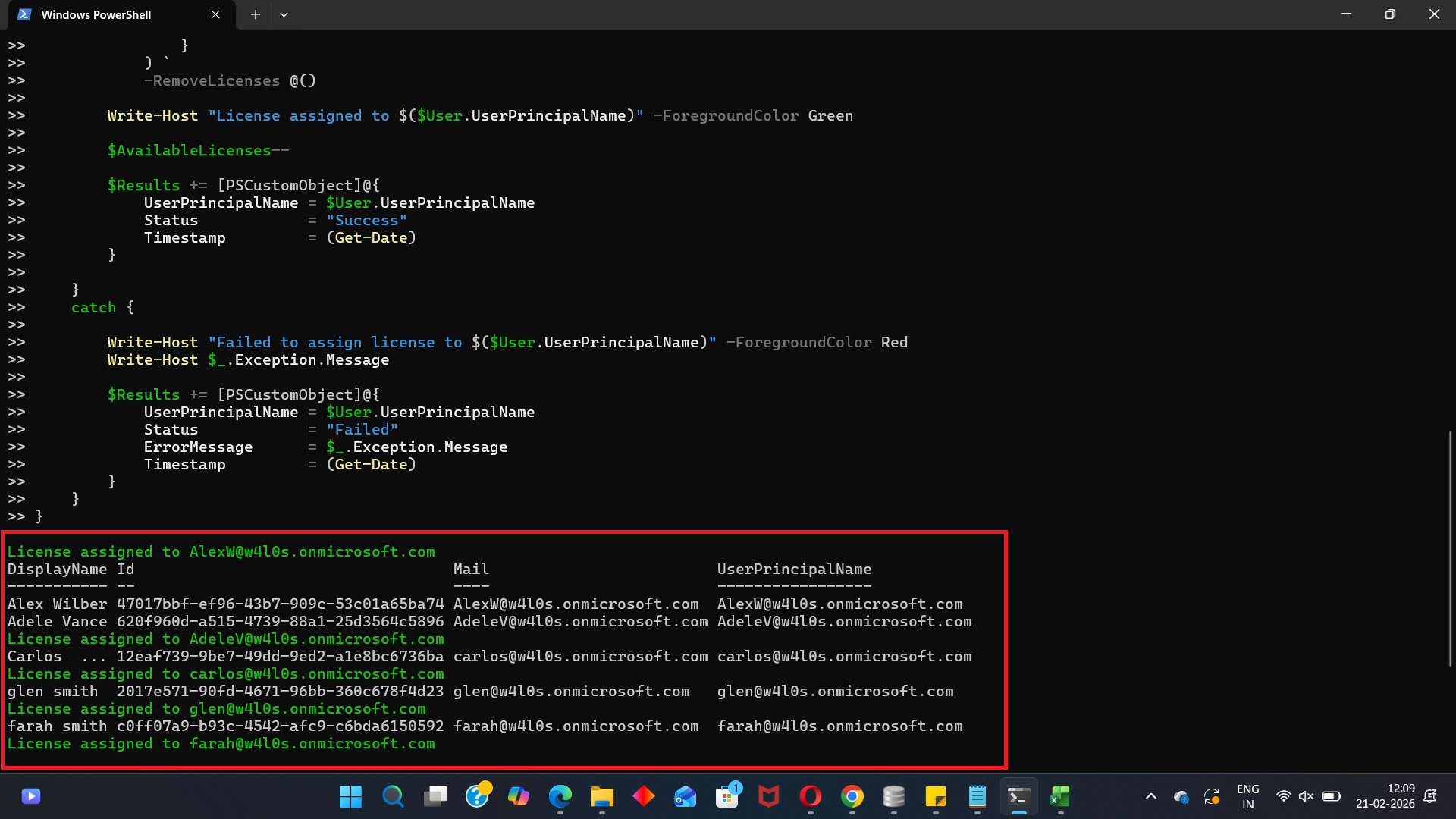This screenshot has width=1456, height=819.
Task: Open the Windows Start menu
Action: click(x=350, y=796)
